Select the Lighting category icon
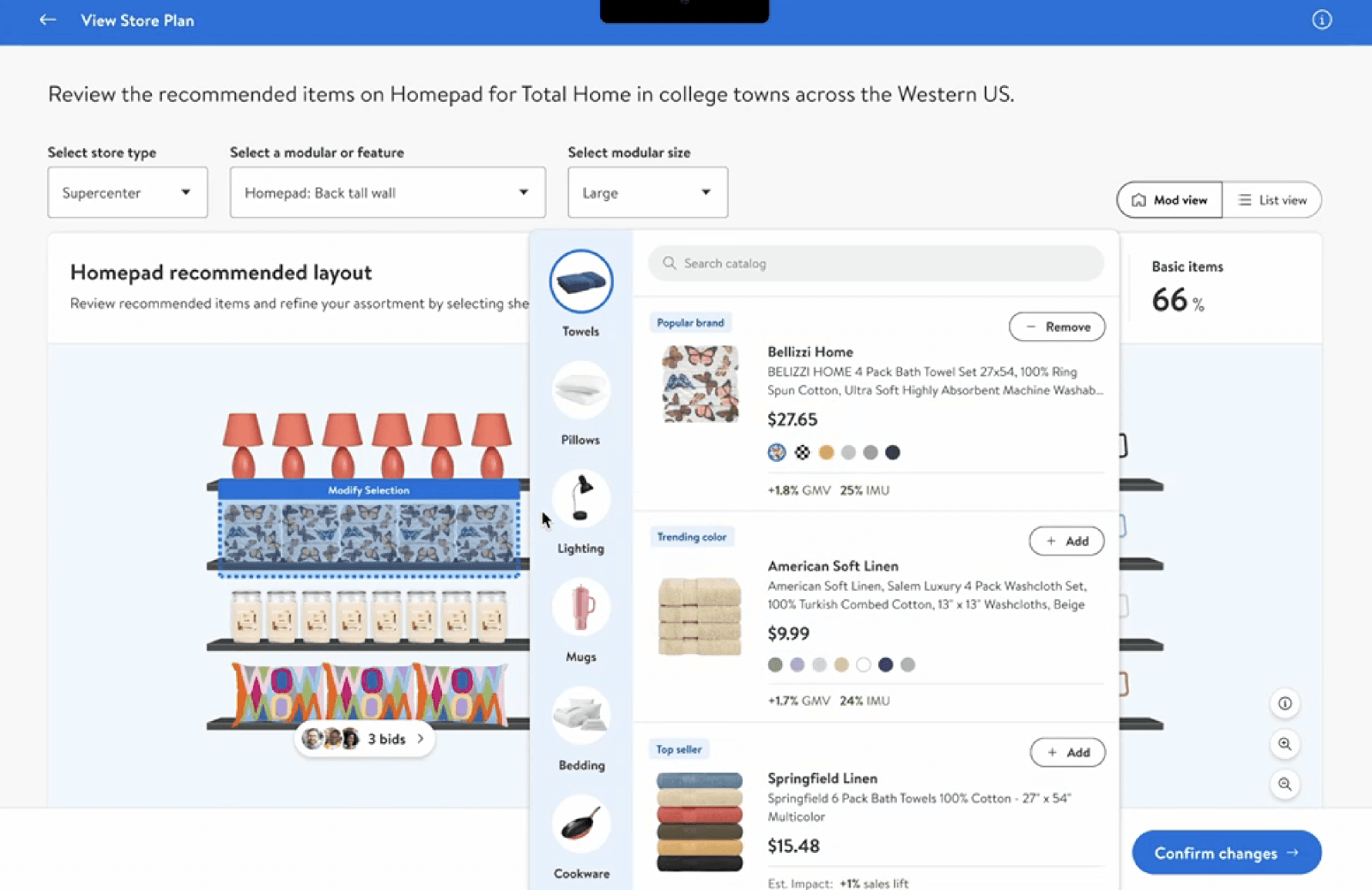The image size is (1372, 890). [x=581, y=499]
